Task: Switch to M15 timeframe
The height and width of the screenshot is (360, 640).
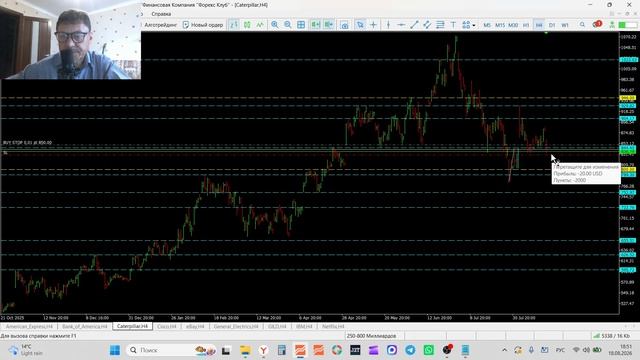Action: coord(500,25)
